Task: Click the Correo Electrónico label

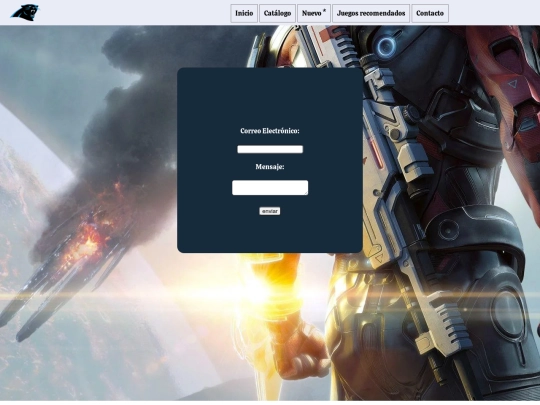Action: click(270, 131)
